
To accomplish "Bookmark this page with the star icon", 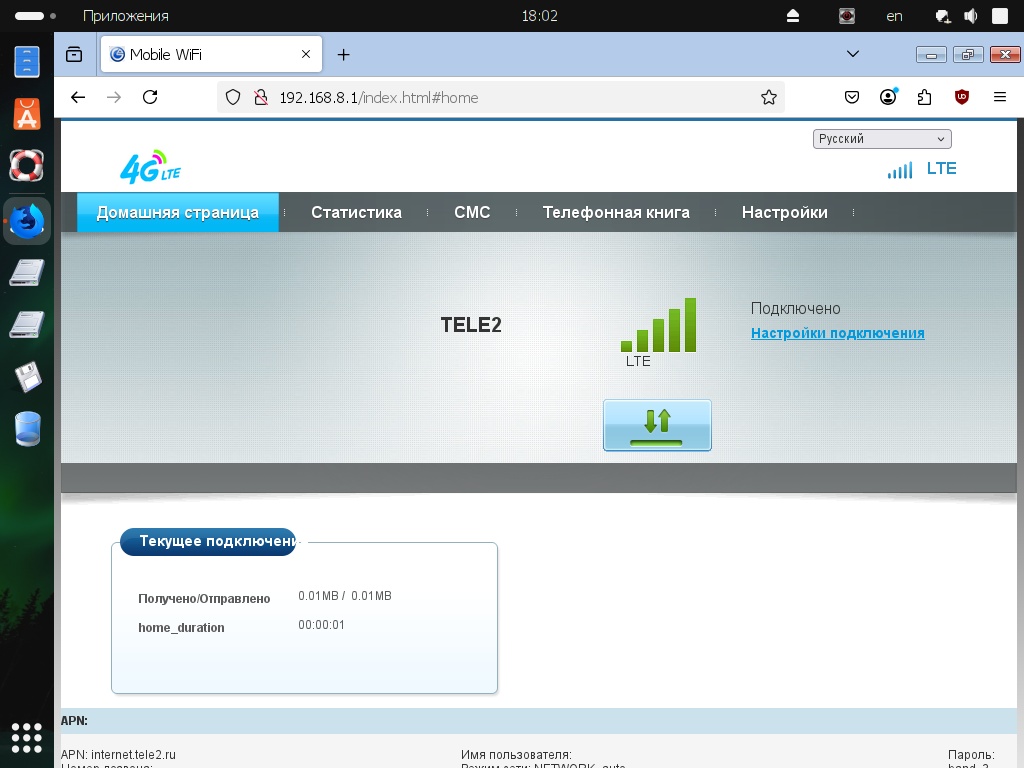I will click(x=769, y=97).
